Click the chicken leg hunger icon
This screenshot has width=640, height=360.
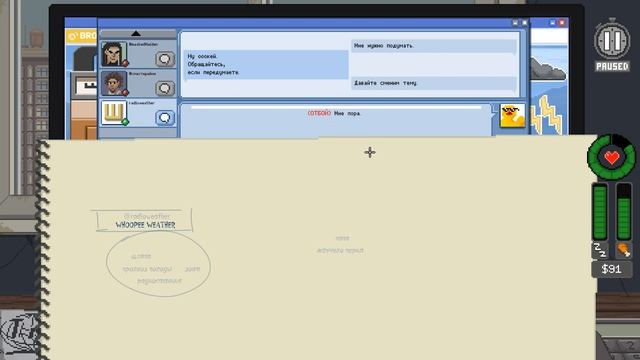coord(623,249)
